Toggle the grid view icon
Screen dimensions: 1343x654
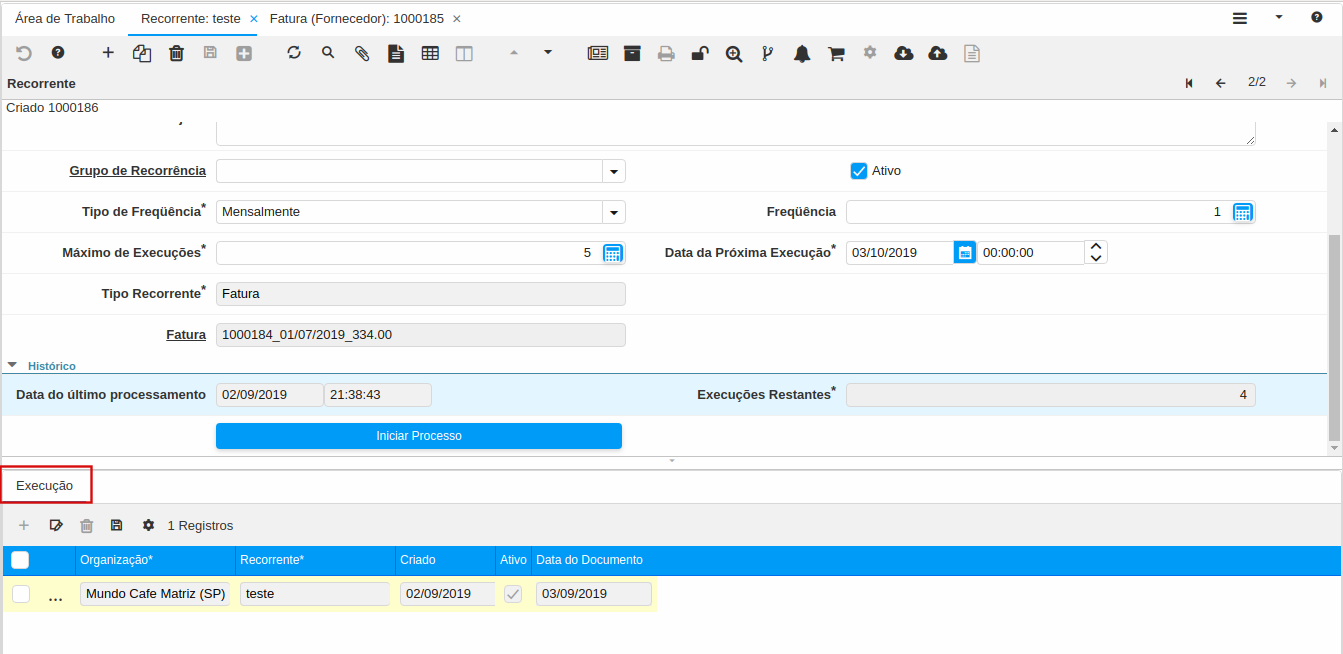coord(430,53)
